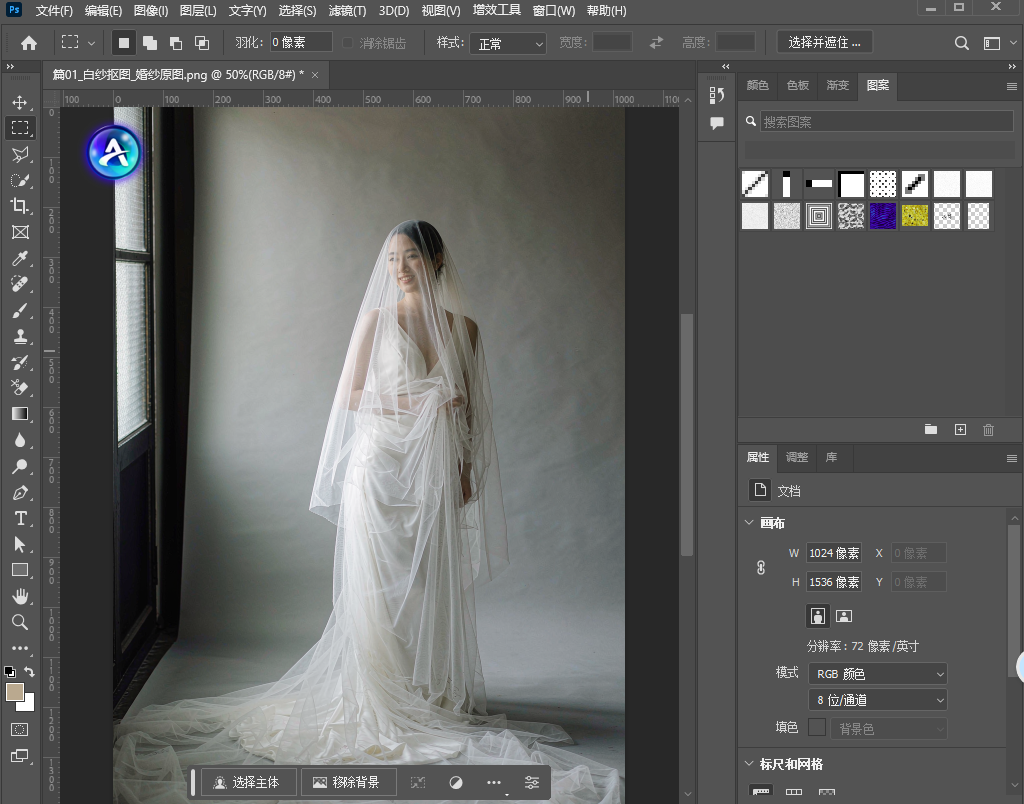This screenshot has width=1024, height=804.
Task: Choose Add to Selection mode
Action: [150, 43]
